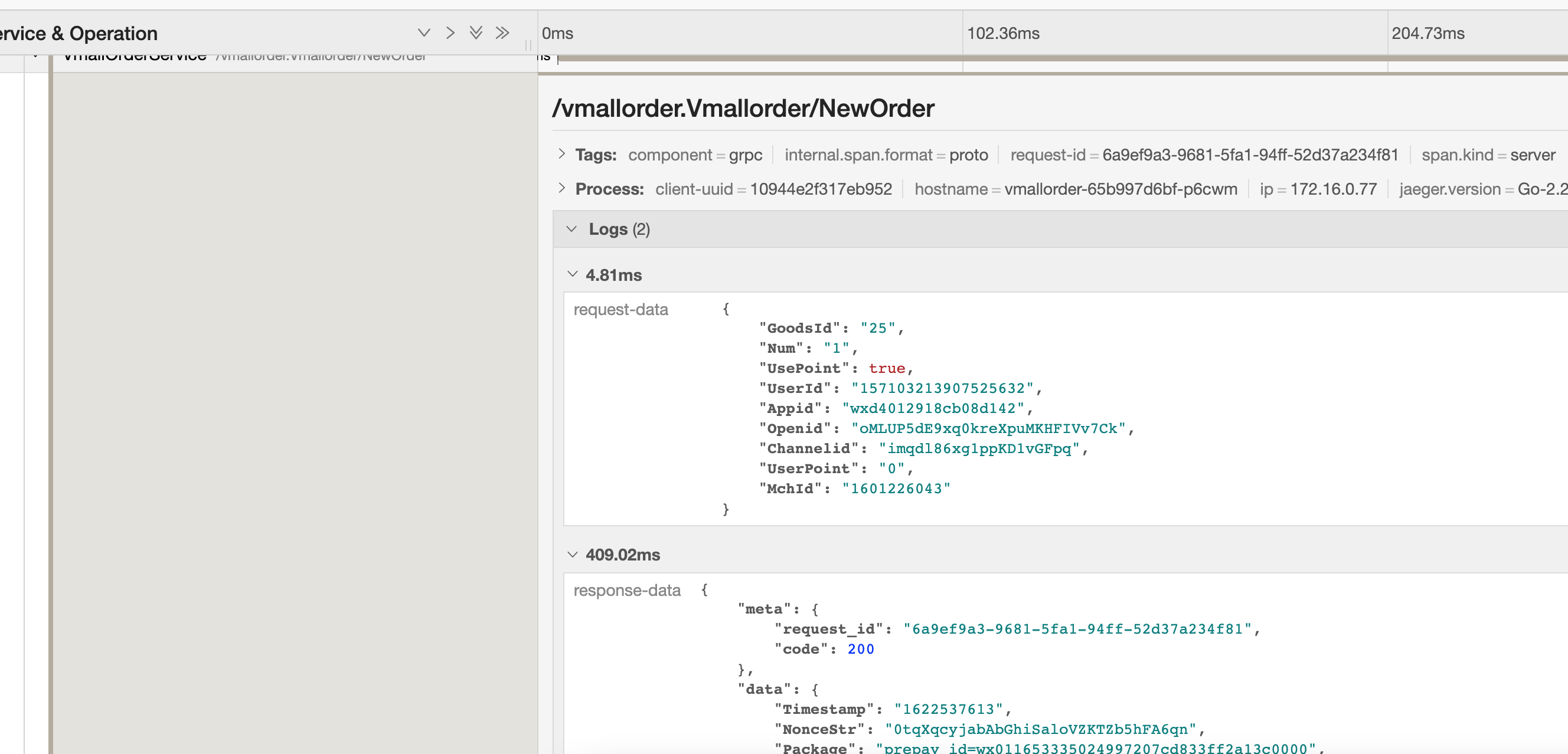The width and height of the screenshot is (1568, 754).
Task: Click the response-data log key
Action: click(x=626, y=591)
